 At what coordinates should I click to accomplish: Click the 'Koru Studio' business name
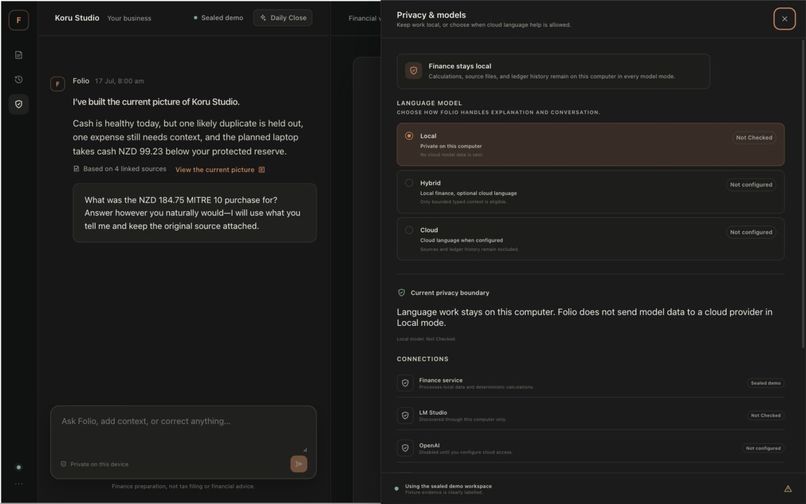point(77,18)
